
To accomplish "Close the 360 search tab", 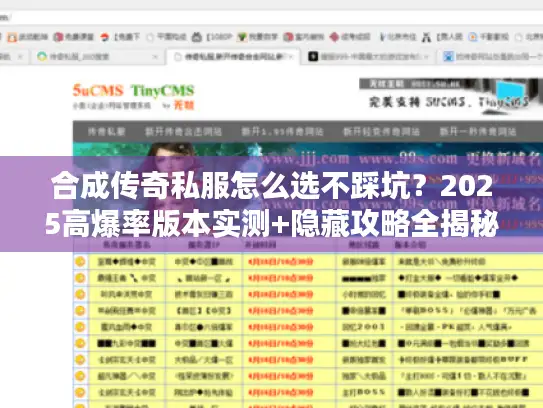I will point(155,56).
